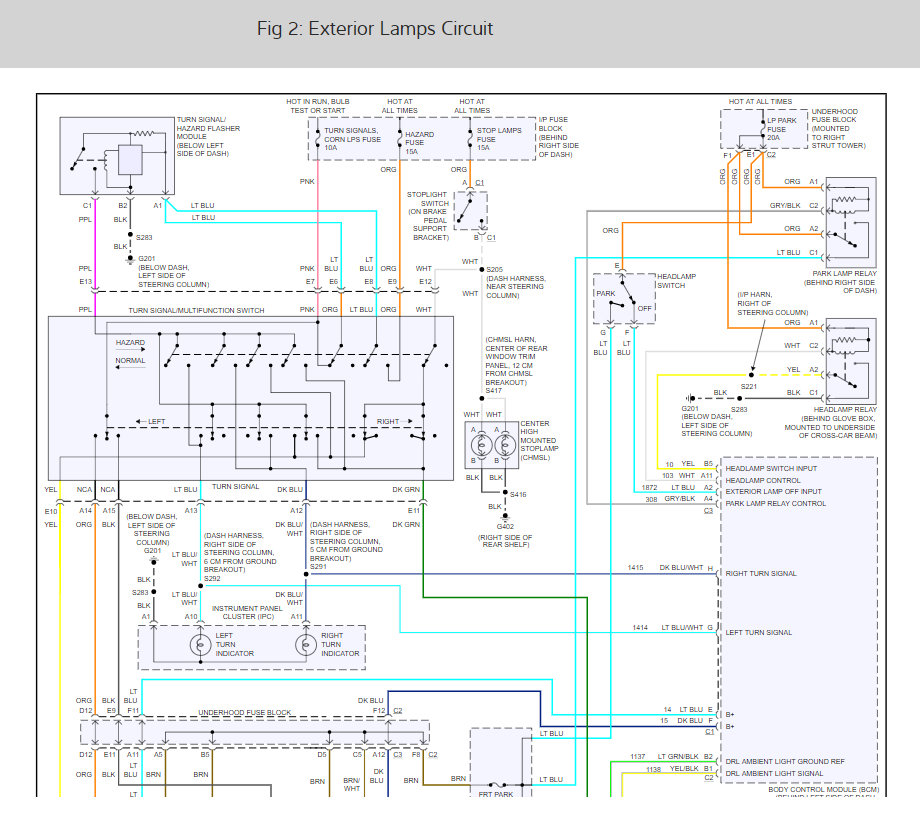Click the 'I/P FUSE BLOCK' description text
The width and height of the screenshot is (920, 829).
coord(559,137)
